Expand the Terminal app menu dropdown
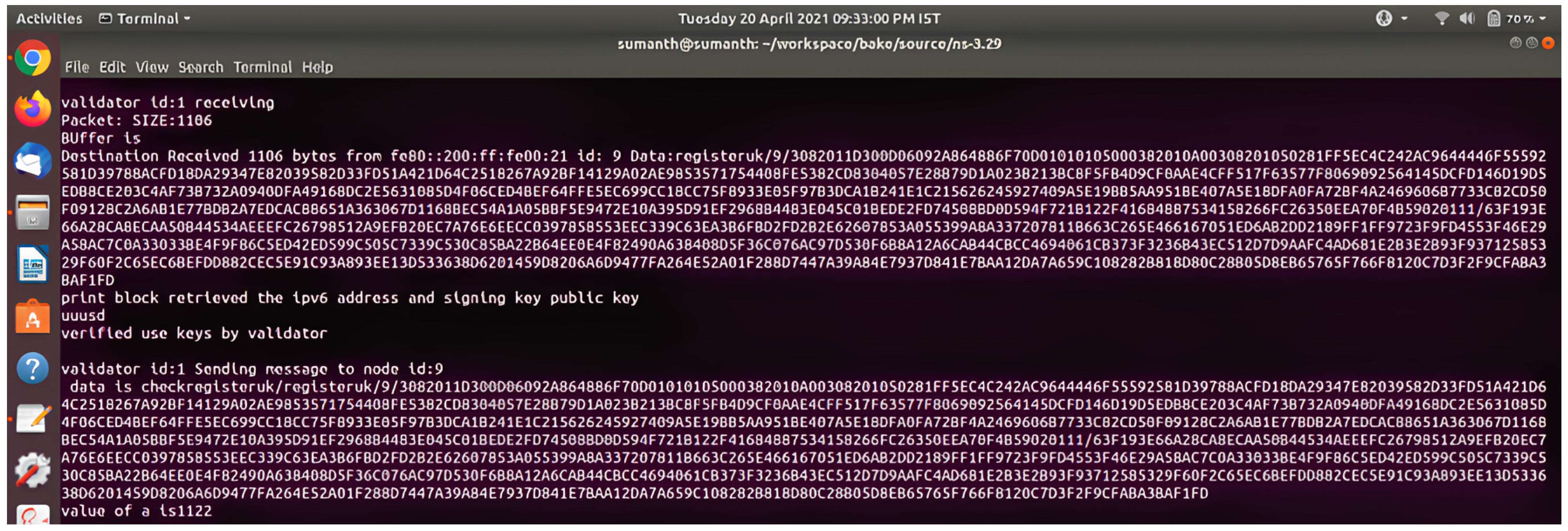 click(x=146, y=19)
